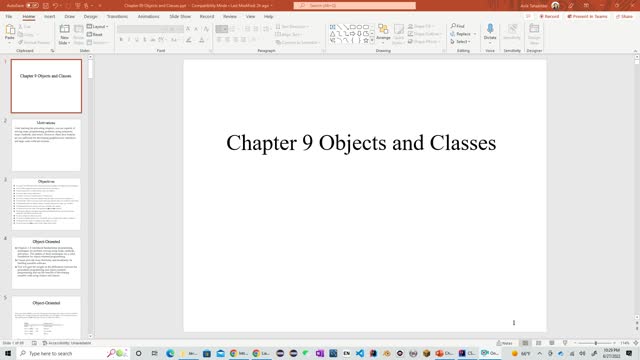Switch to the Design tab
The height and width of the screenshot is (360, 640).
(91, 16)
